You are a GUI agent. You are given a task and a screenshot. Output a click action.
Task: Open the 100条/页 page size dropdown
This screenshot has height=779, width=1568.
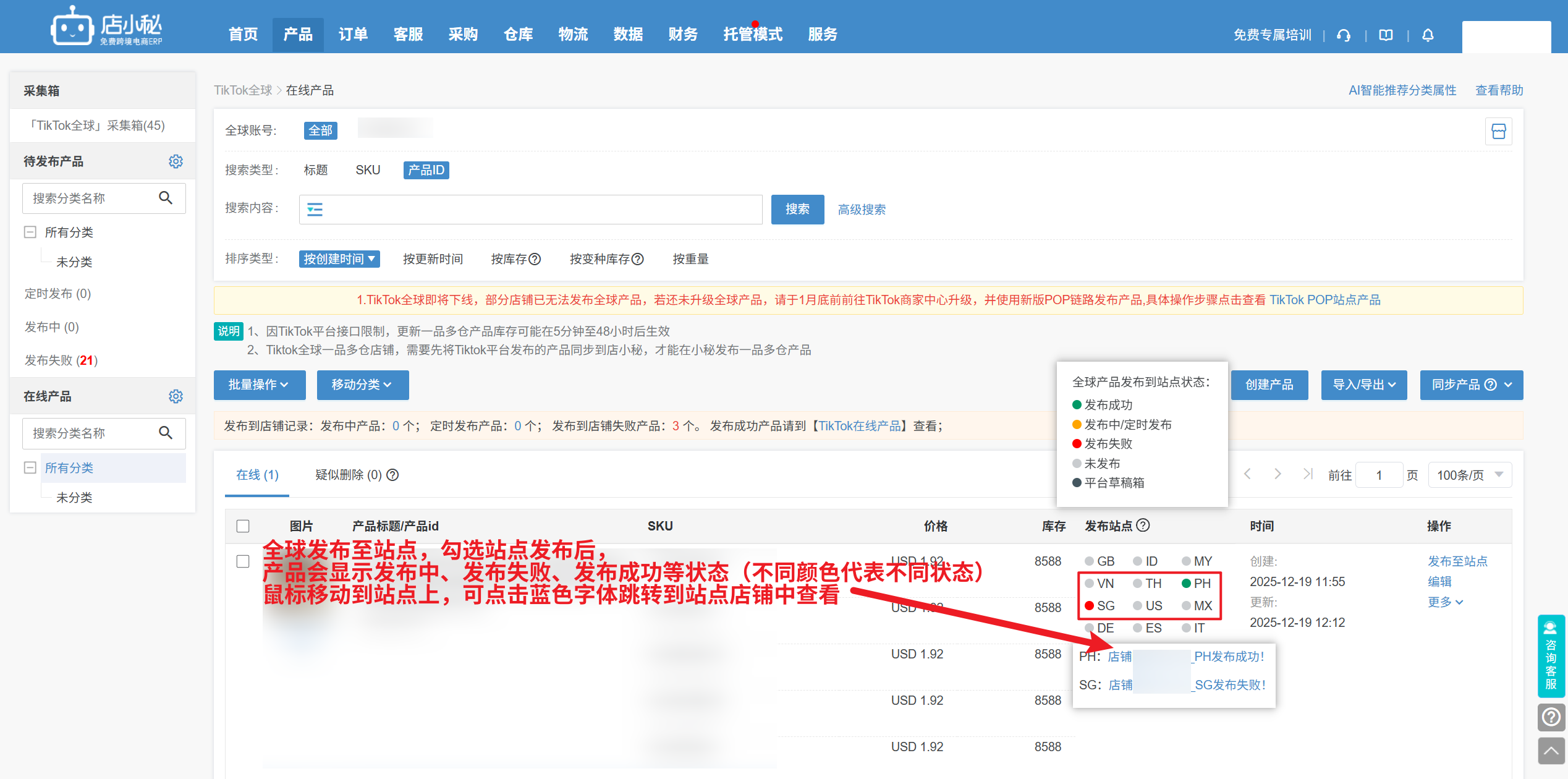tap(1469, 475)
